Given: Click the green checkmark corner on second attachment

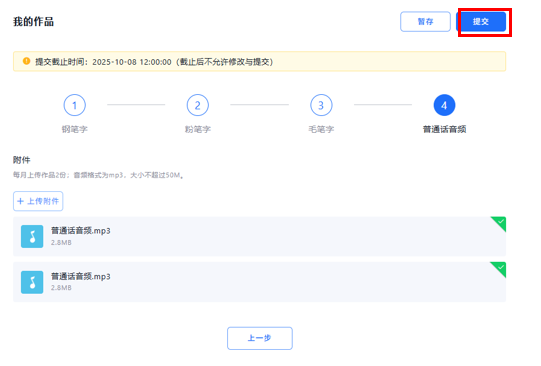Looking at the screenshot, I should click(x=499, y=269).
